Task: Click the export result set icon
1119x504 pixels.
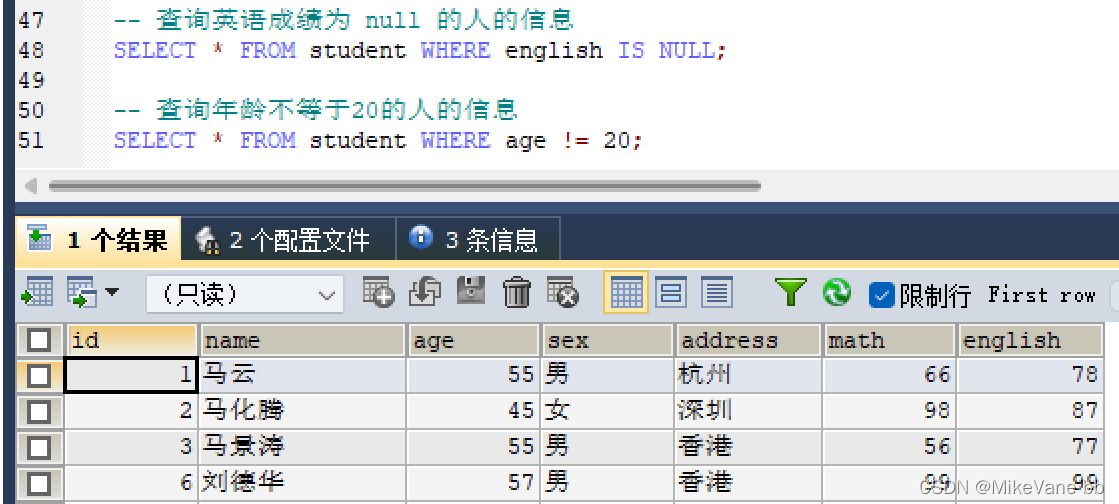Action: [37, 293]
